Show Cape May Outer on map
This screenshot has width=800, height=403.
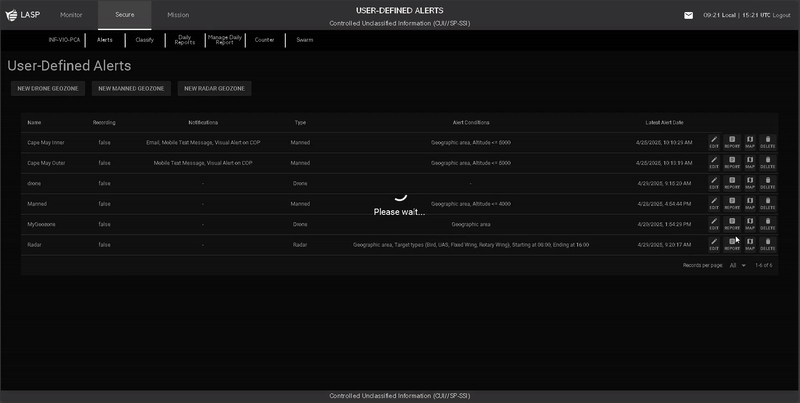[749, 163]
